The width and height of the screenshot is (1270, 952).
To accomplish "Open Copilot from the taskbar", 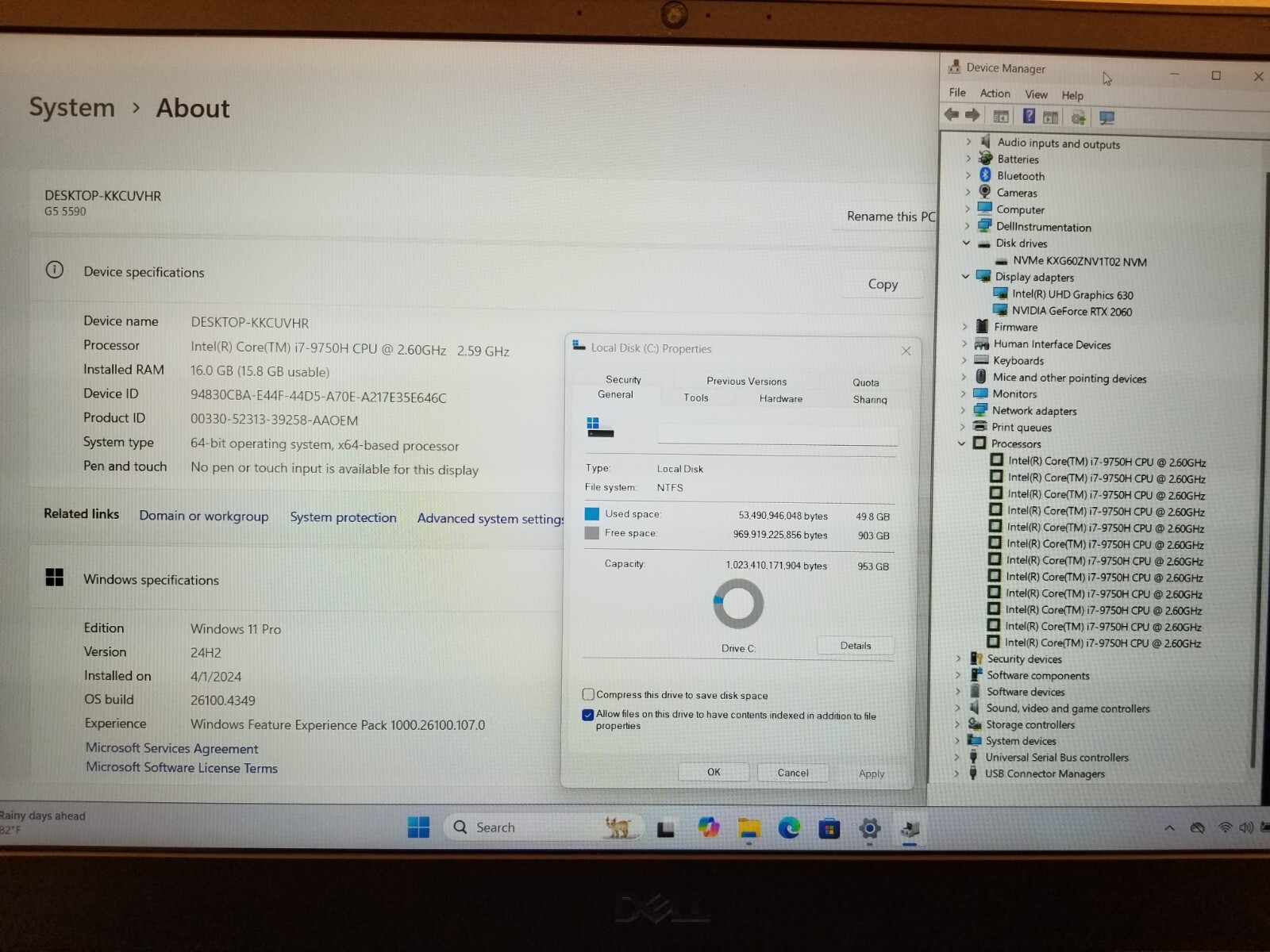I will click(708, 828).
